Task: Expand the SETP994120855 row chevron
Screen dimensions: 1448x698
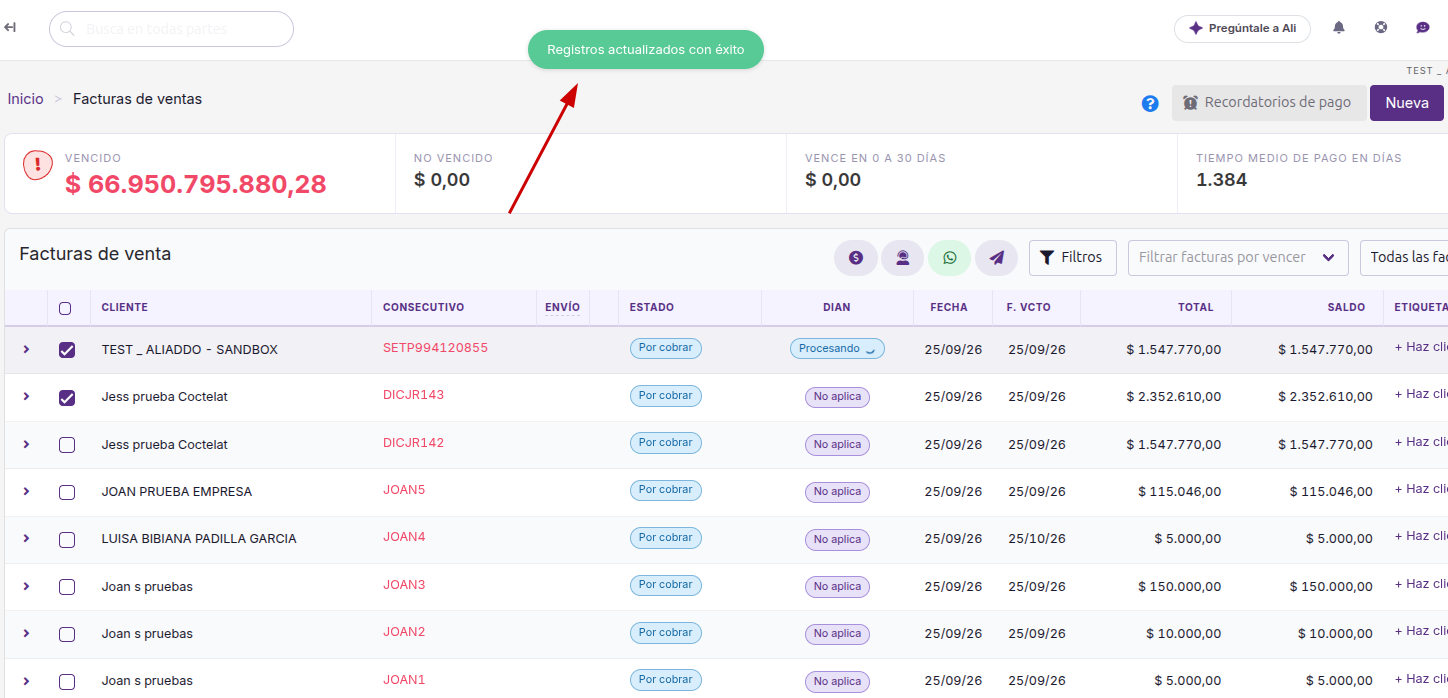Action: pyautogui.click(x=26, y=349)
